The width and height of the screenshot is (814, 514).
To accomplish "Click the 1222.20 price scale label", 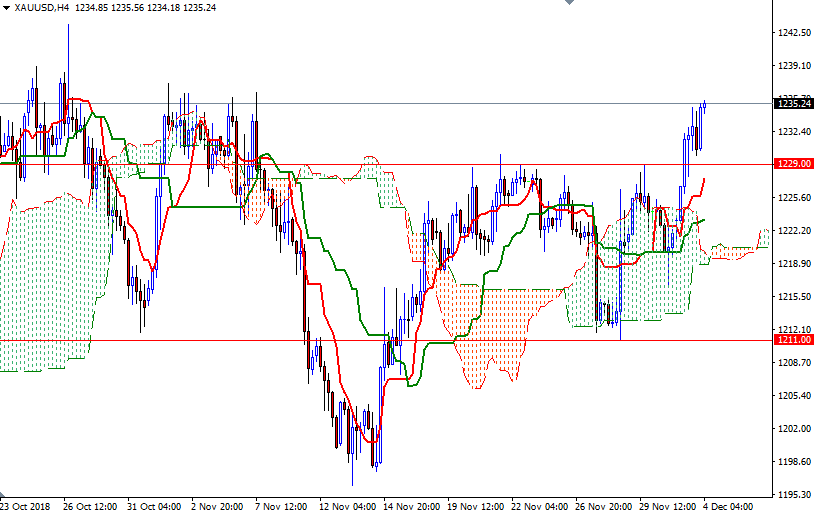I will (792, 231).
